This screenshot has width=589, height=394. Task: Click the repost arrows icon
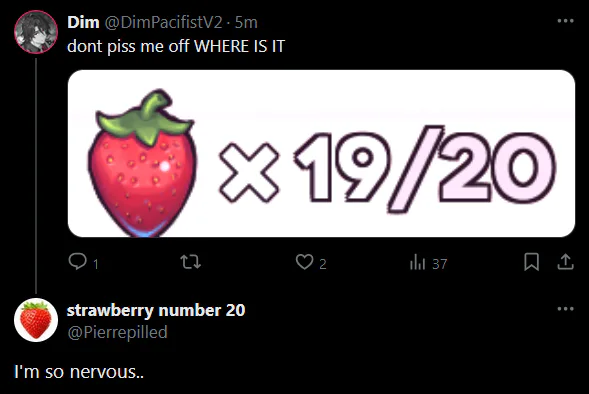191,262
